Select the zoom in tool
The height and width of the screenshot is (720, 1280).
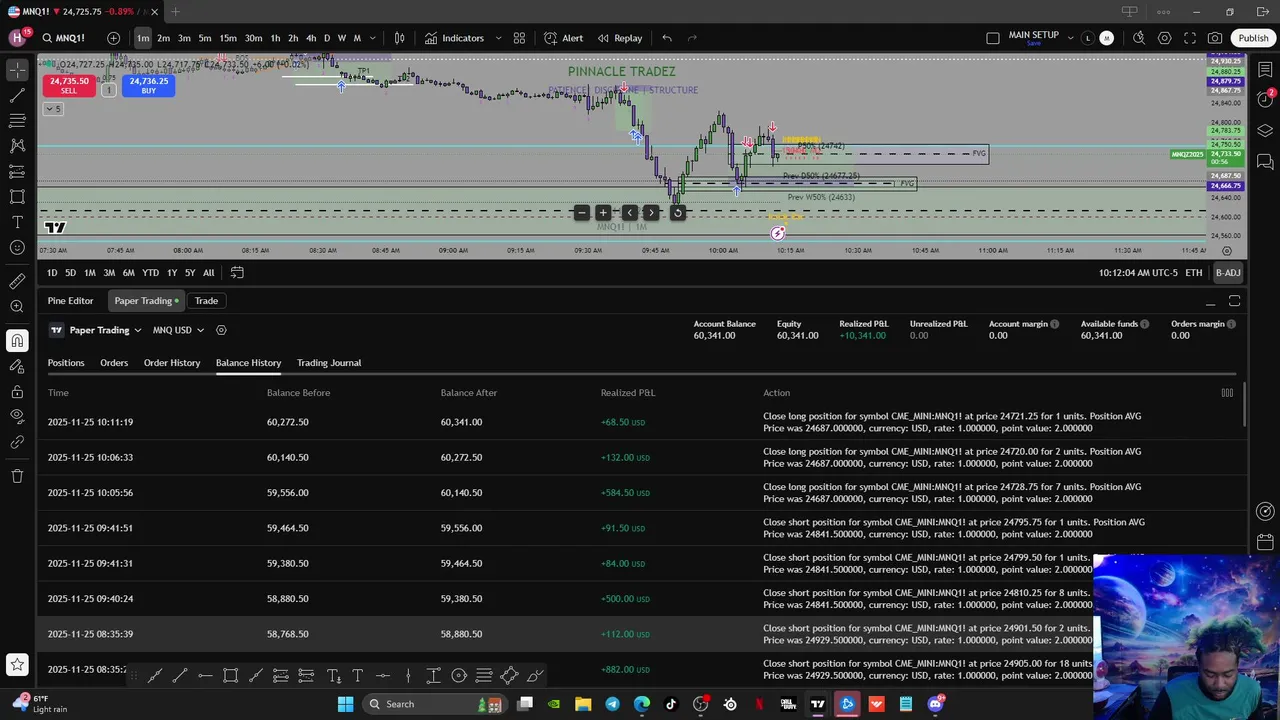[x=17, y=307]
